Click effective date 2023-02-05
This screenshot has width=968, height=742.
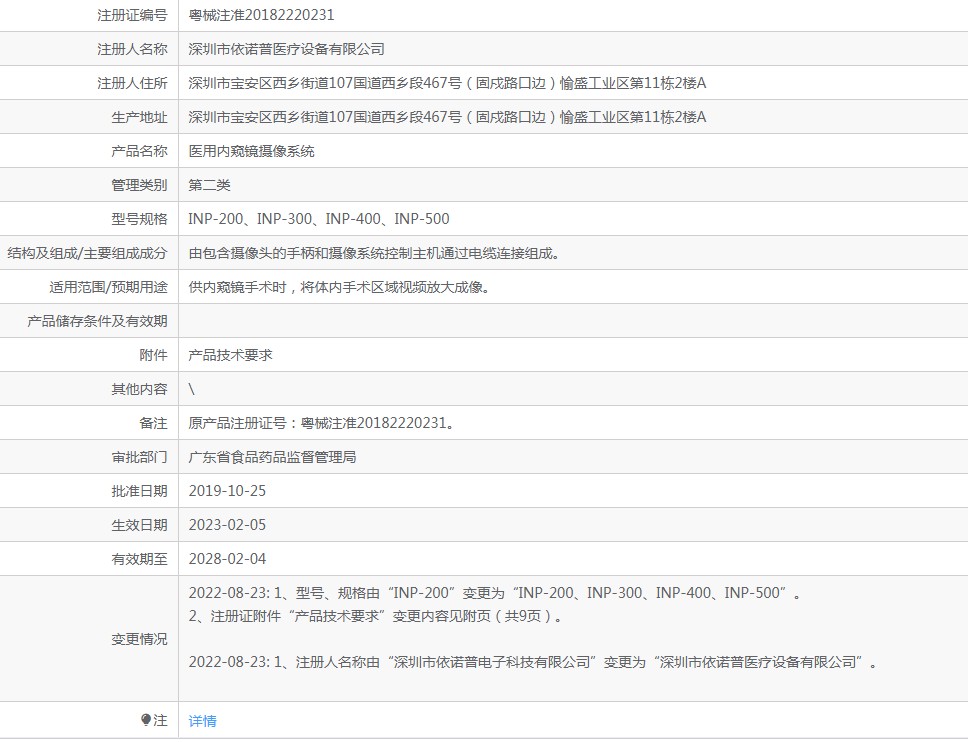227,525
